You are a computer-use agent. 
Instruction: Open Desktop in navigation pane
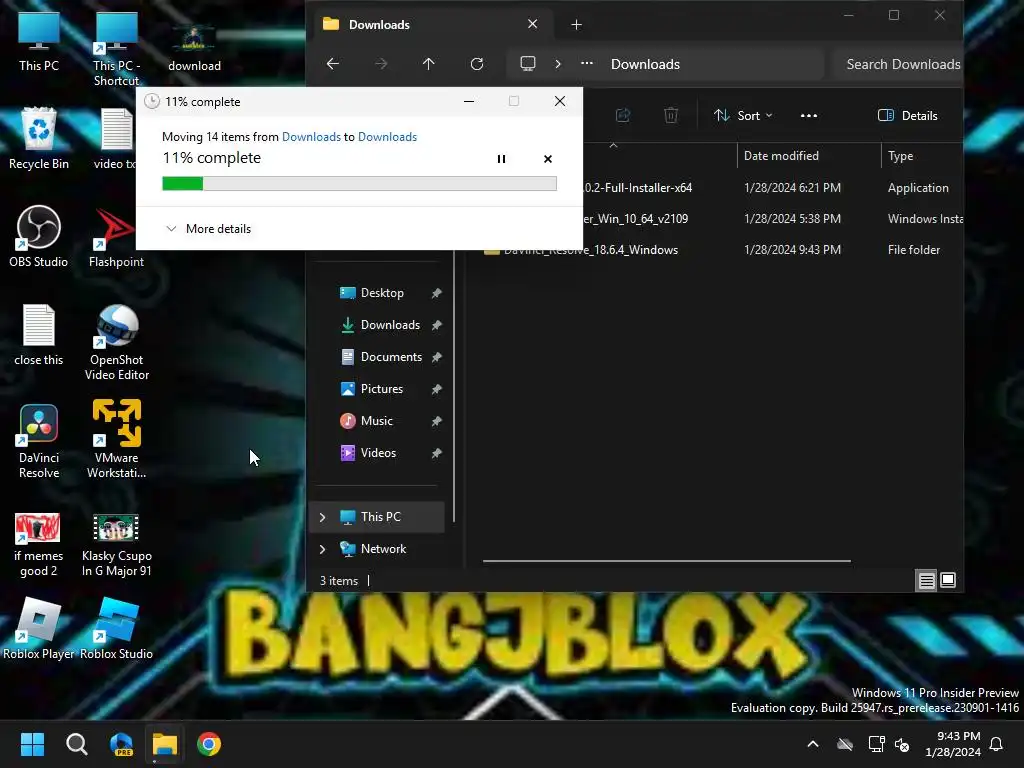pyautogui.click(x=382, y=293)
